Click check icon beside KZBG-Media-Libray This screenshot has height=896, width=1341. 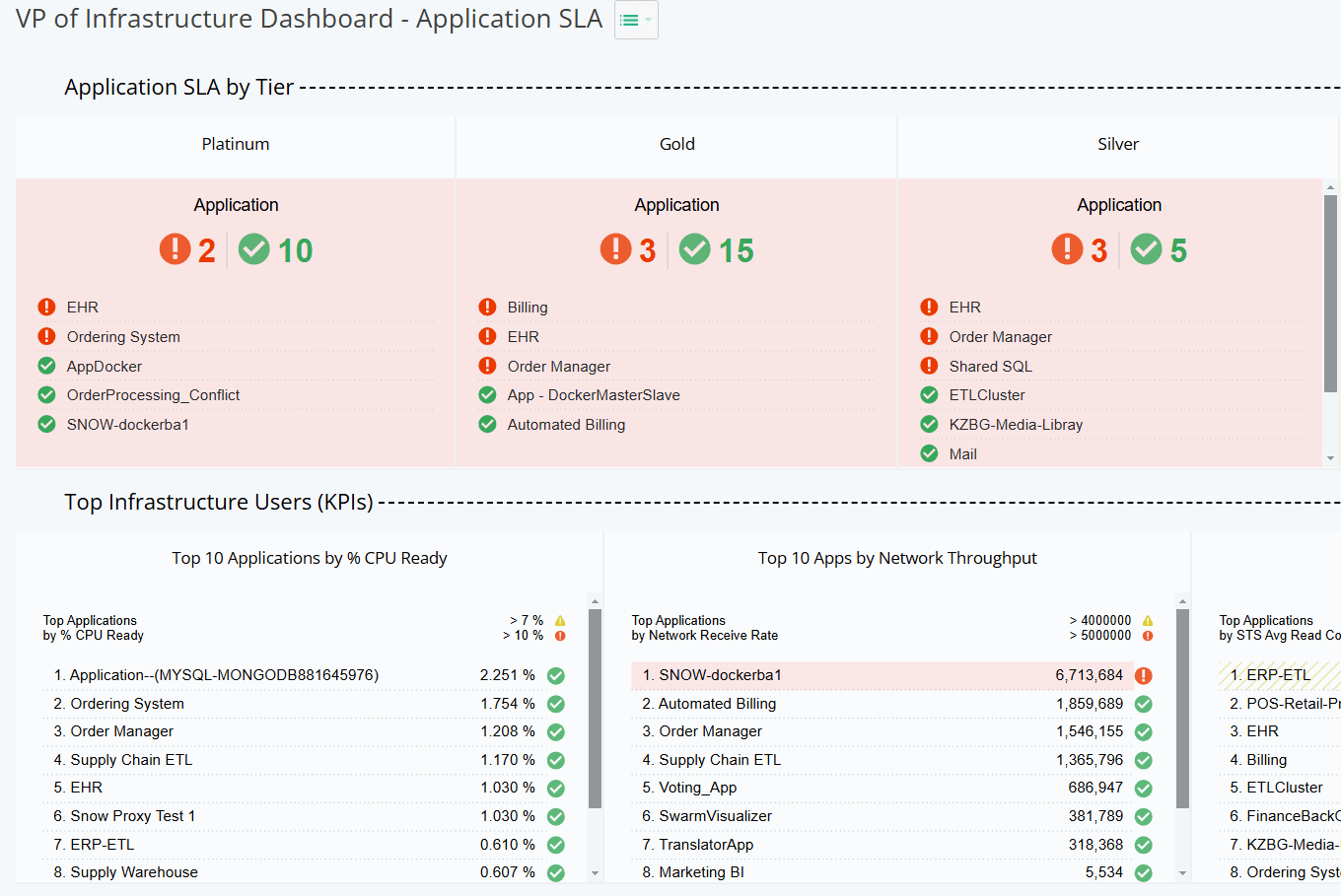[929, 424]
